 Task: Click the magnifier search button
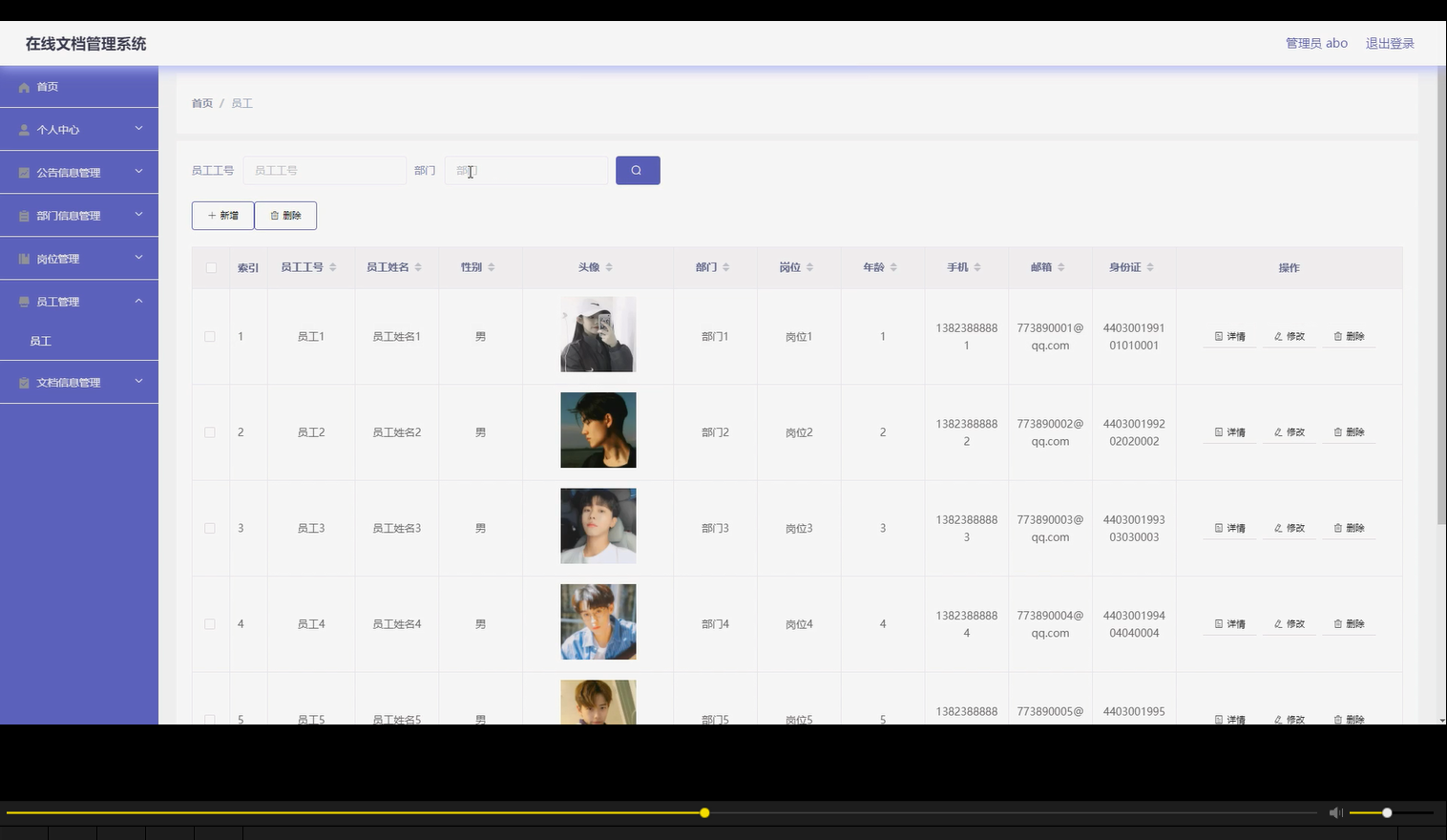pyautogui.click(x=638, y=170)
